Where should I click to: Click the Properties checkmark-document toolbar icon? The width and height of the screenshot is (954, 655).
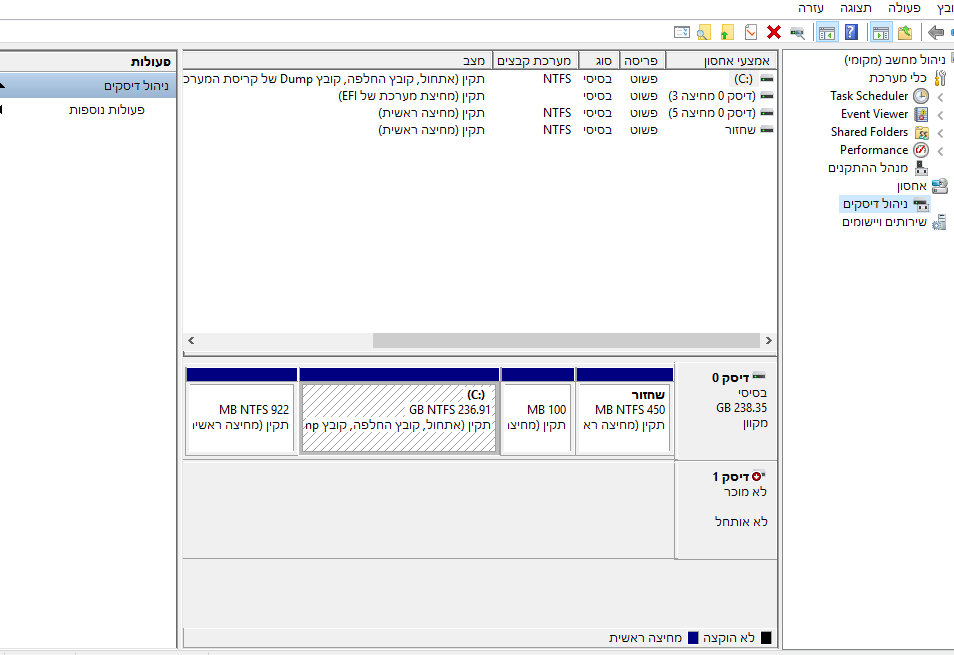tap(751, 32)
